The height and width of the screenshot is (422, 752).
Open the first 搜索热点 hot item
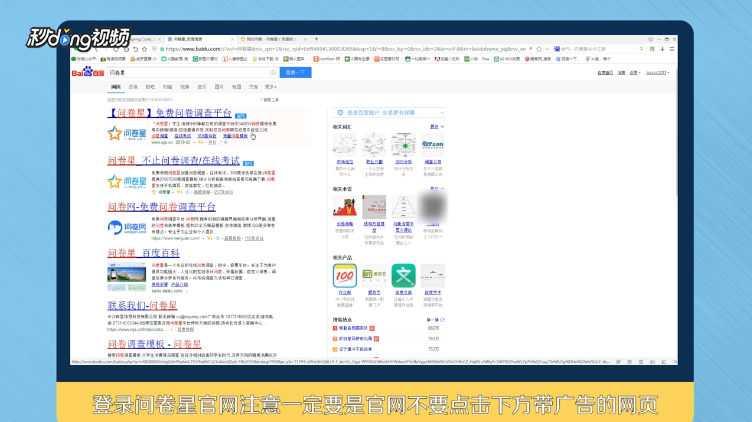click(x=353, y=328)
